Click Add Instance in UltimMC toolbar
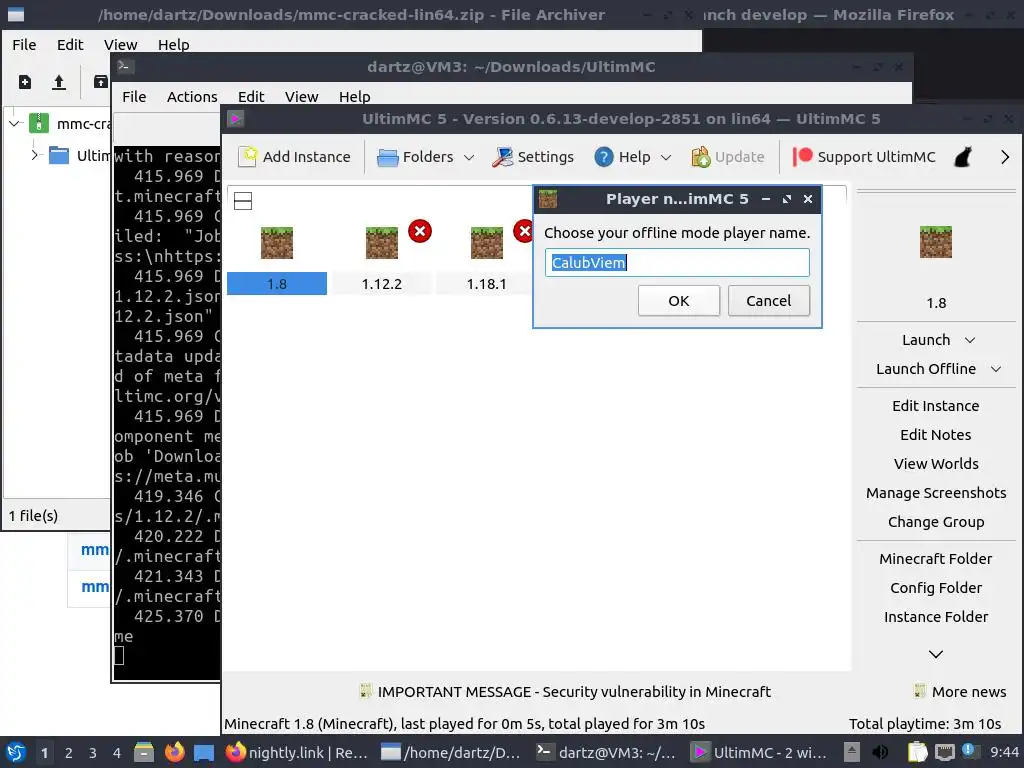Screen dimensions: 1024x768 [x=294, y=157]
